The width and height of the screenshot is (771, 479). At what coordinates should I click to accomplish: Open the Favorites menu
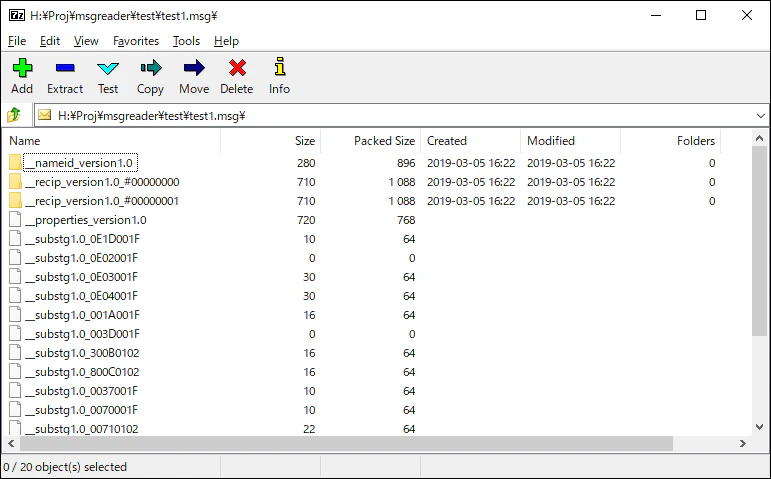pyautogui.click(x=136, y=41)
